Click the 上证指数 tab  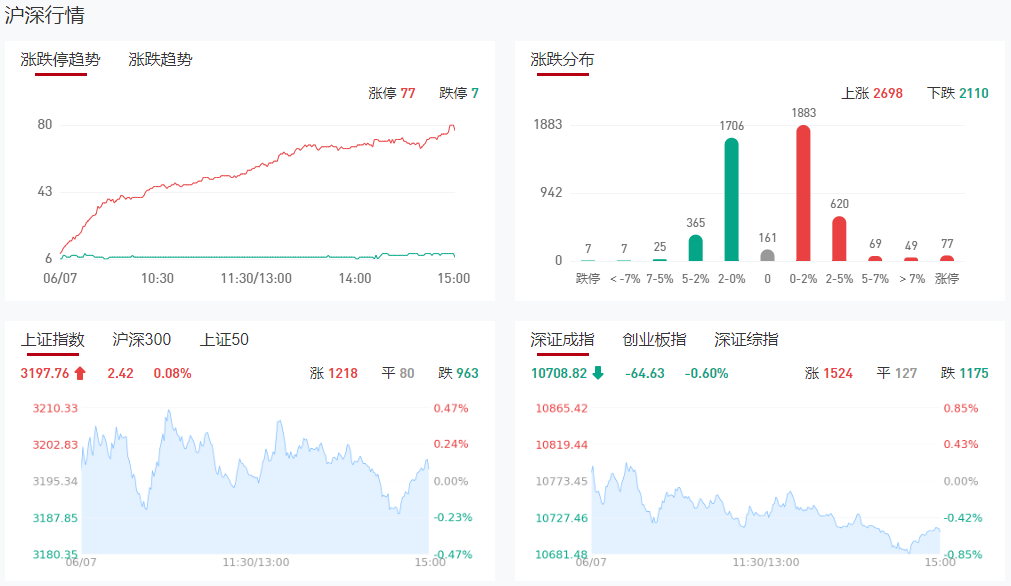click(53, 340)
